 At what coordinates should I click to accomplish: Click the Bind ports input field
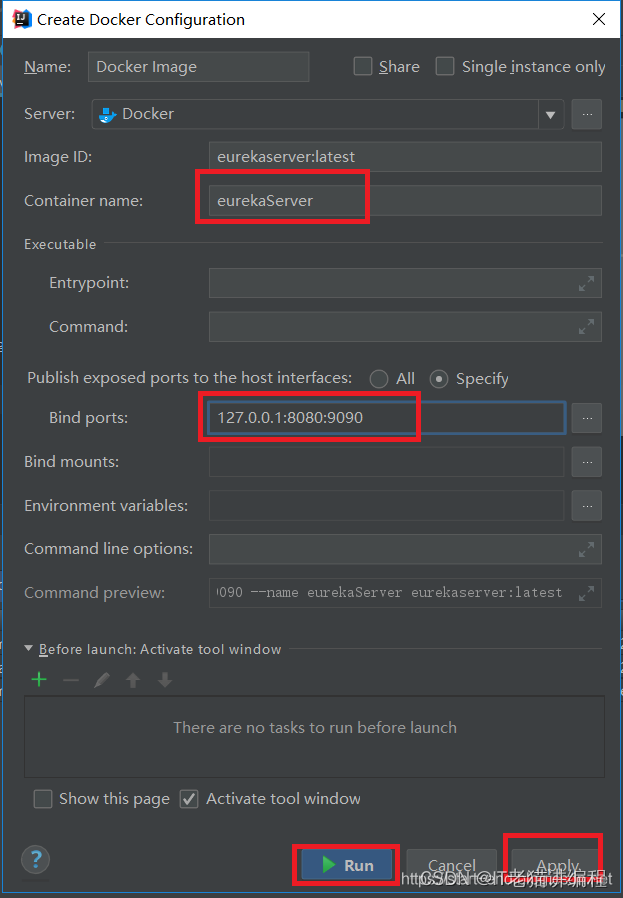click(x=387, y=418)
